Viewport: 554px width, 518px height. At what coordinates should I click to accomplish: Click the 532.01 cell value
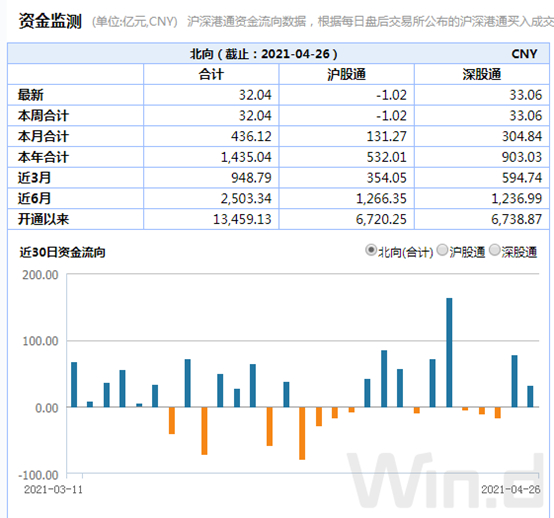coord(387,157)
